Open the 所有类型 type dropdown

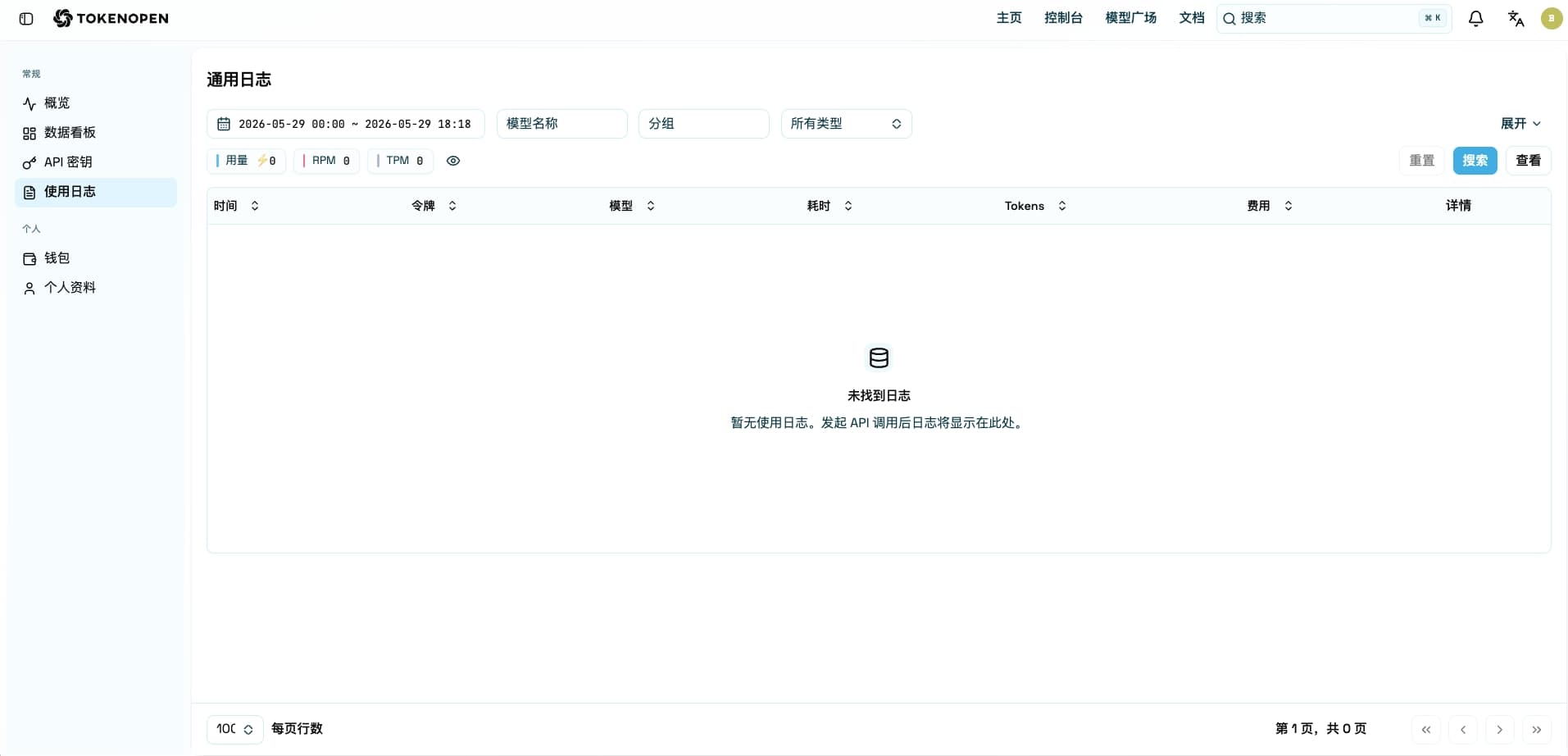[846, 124]
